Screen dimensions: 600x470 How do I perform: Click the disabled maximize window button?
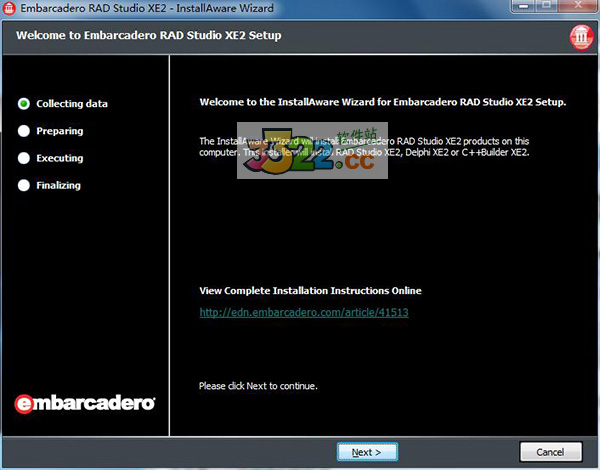[548, 6]
